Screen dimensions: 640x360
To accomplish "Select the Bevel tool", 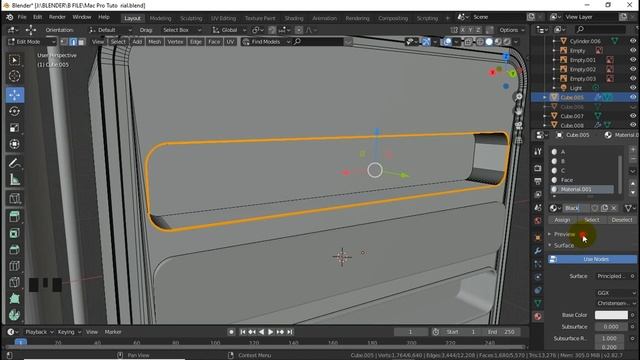I will coord(15,249).
